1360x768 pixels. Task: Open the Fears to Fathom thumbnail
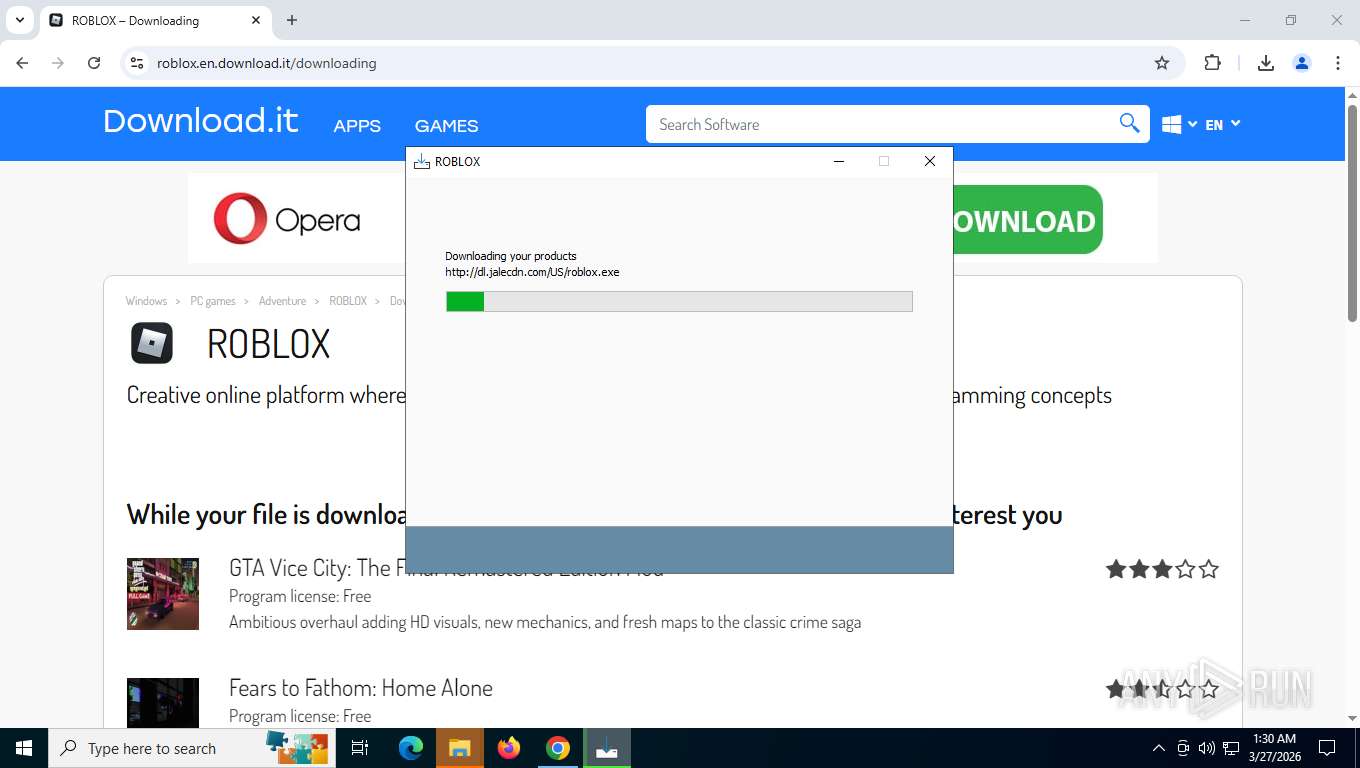pyautogui.click(x=163, y=703)
